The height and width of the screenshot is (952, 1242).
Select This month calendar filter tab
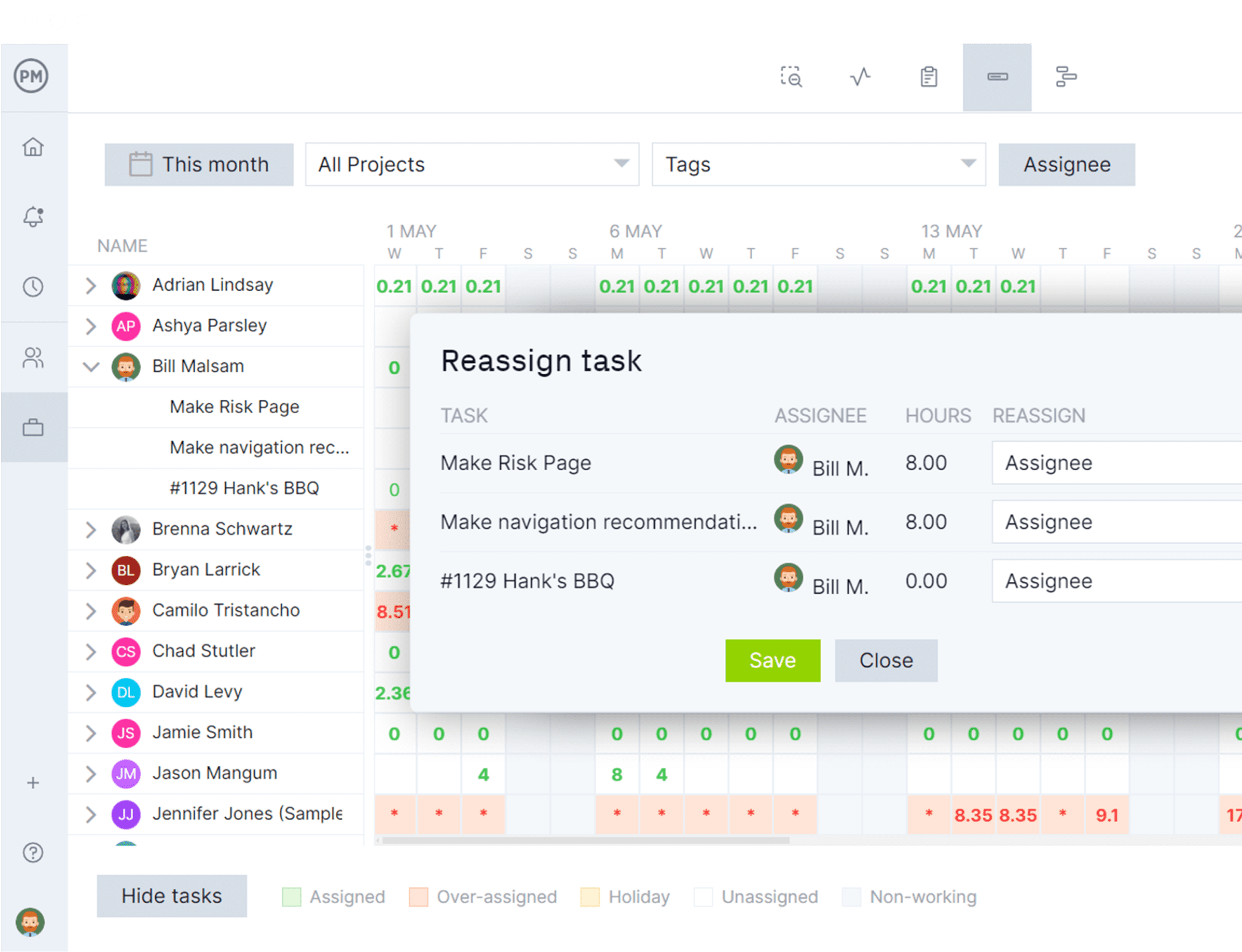pos(198,164)
